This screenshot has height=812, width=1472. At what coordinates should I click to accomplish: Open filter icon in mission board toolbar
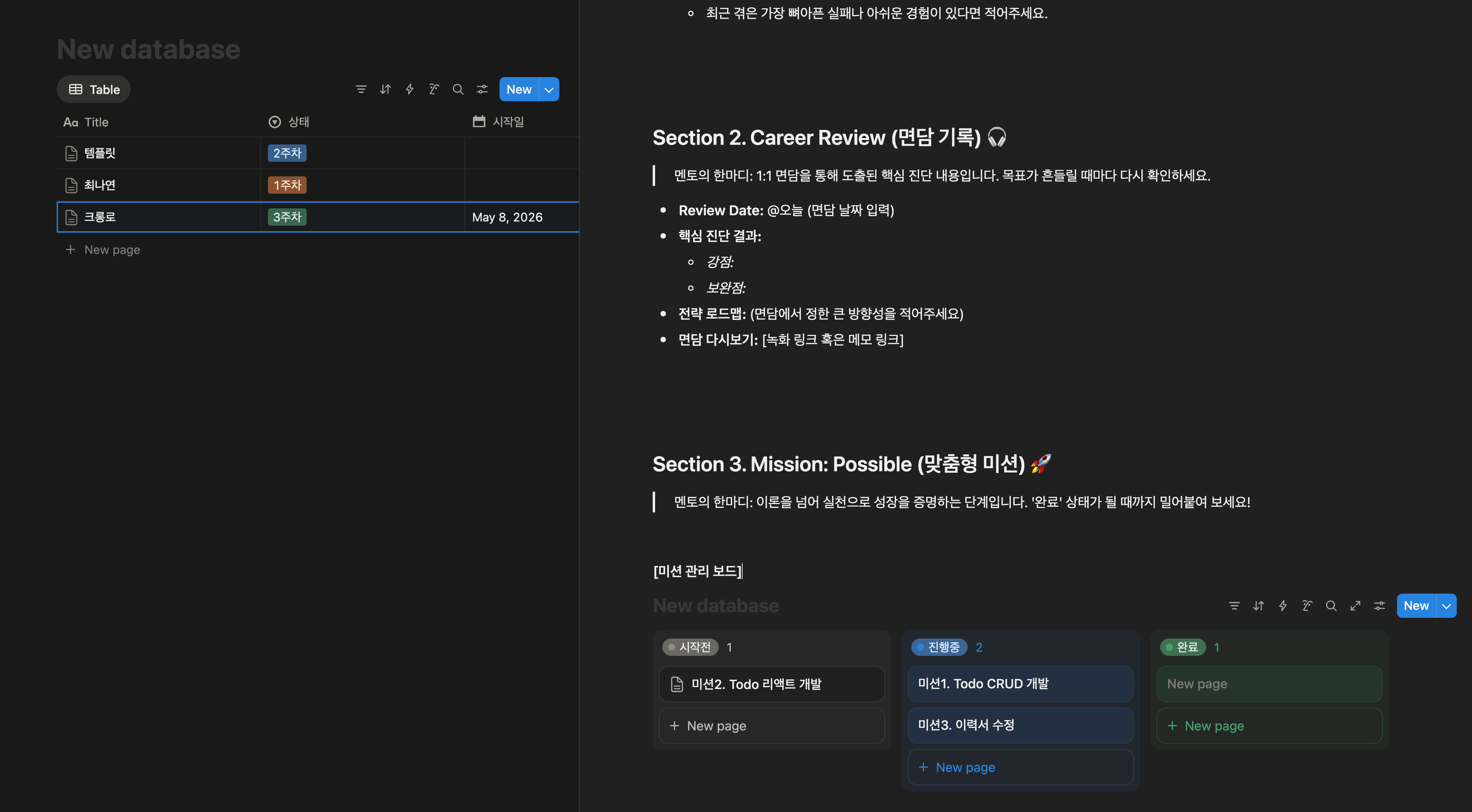click(x=1234, y=606)
